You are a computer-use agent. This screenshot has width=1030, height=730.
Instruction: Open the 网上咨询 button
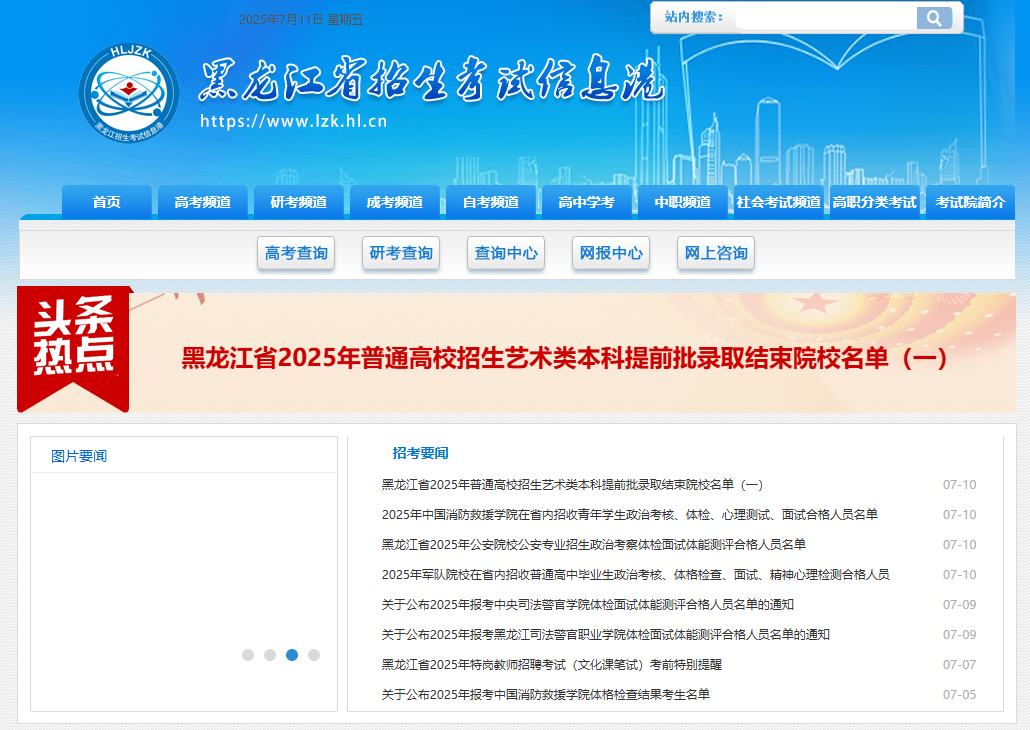click(716, 254)
